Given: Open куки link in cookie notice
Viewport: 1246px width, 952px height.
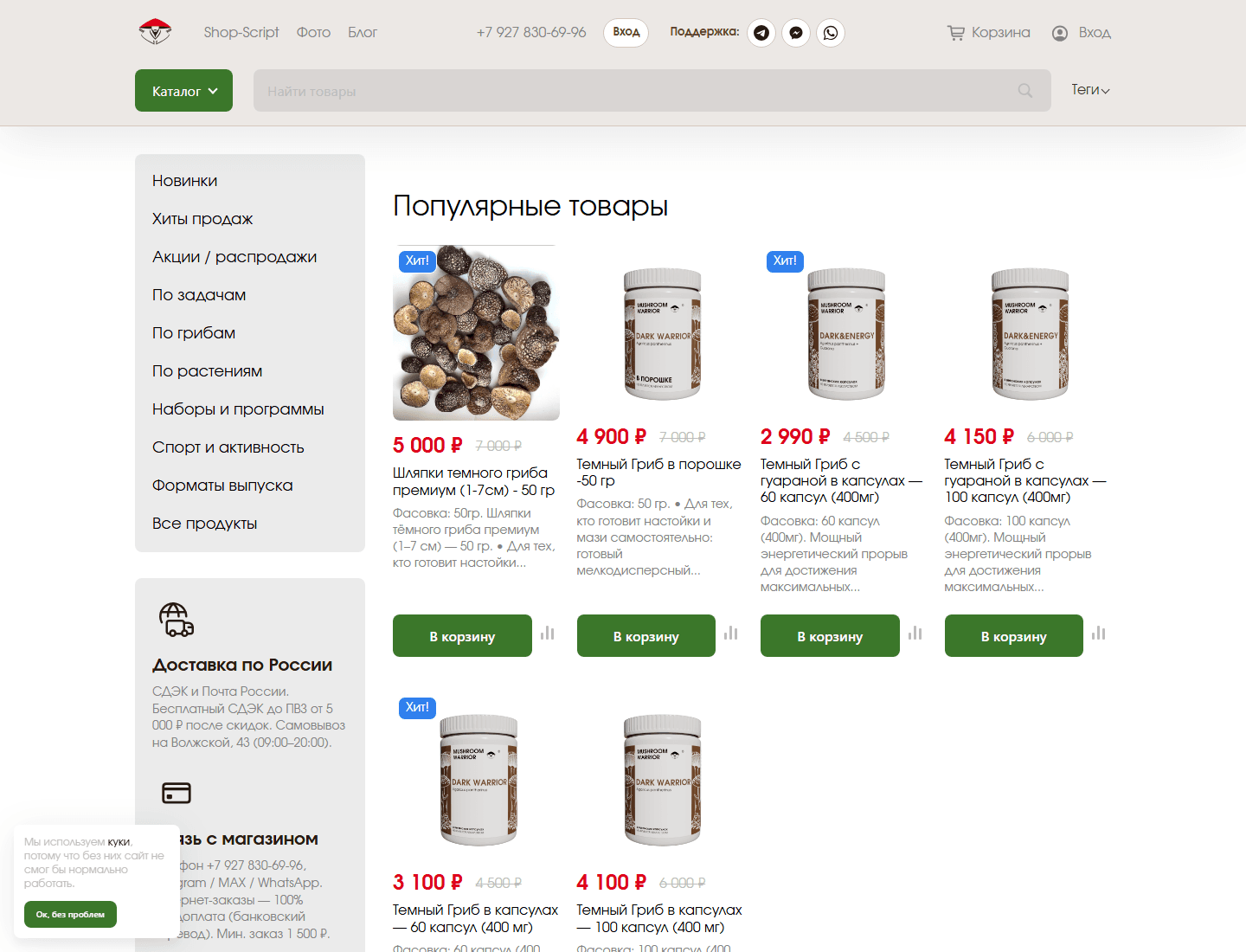Looking at the screenshot, I should (119, 841).
